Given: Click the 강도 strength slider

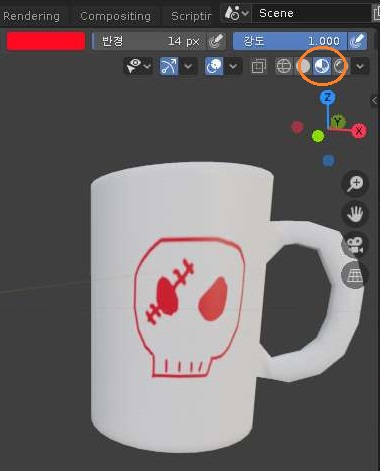Looking at the screenshot, I should (x=290, y=41).
